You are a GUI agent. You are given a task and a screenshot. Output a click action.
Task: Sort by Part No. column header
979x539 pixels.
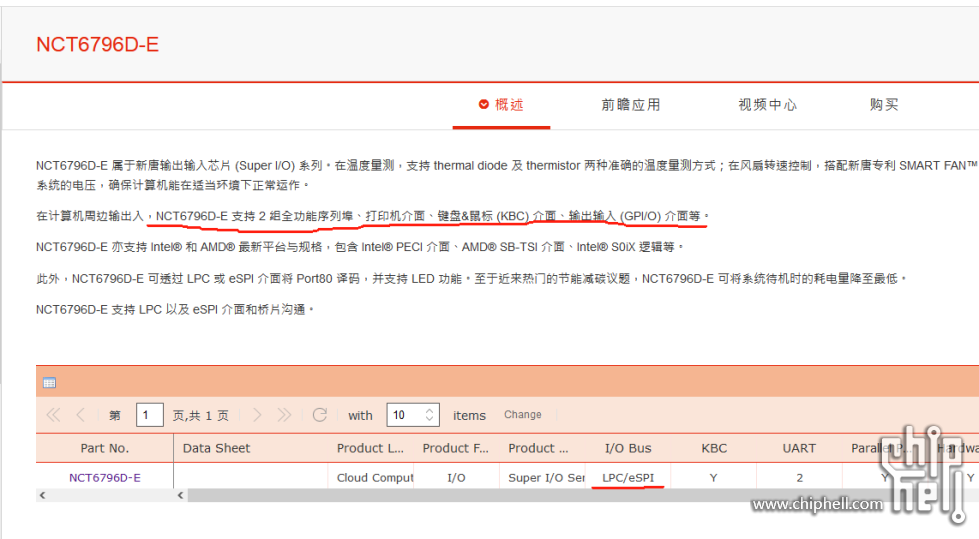(105, 448)
